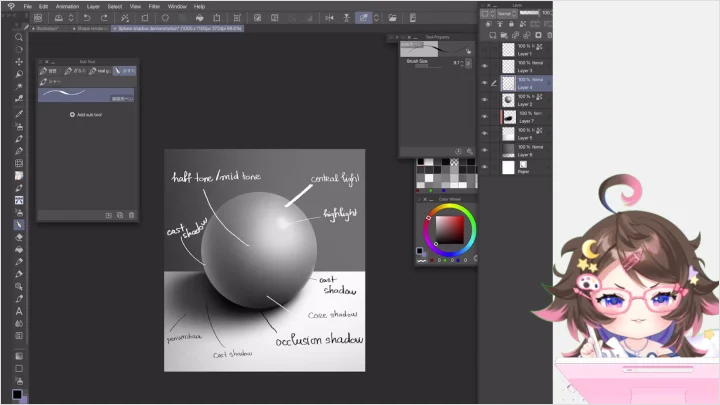
Task: Hide Layer 3 with its eye icon
Action: (x=484, y=66)
